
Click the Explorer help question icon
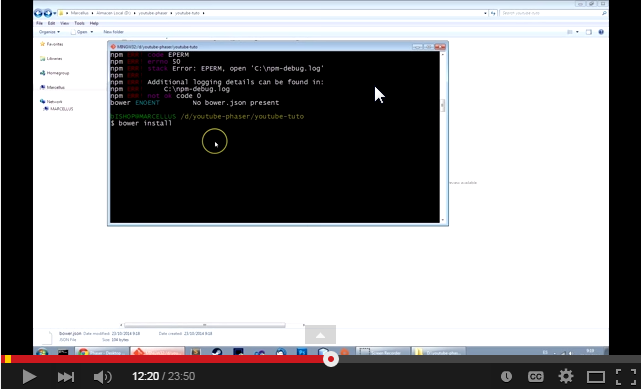[601, 32]
